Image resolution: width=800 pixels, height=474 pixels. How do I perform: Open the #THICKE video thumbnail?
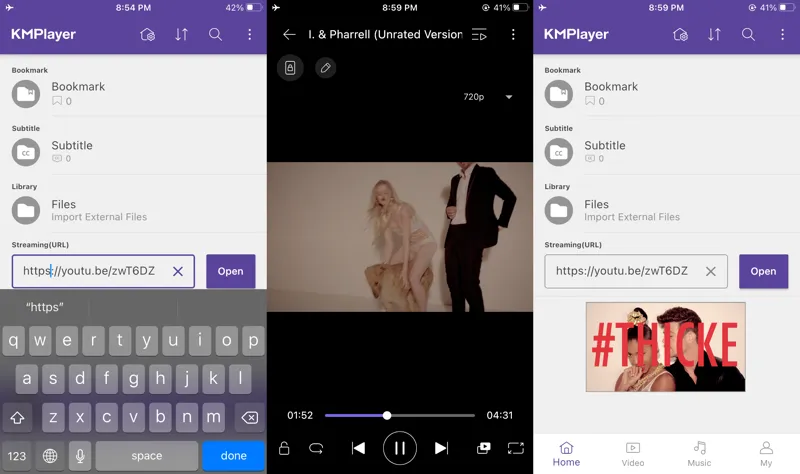coord(665,347)
